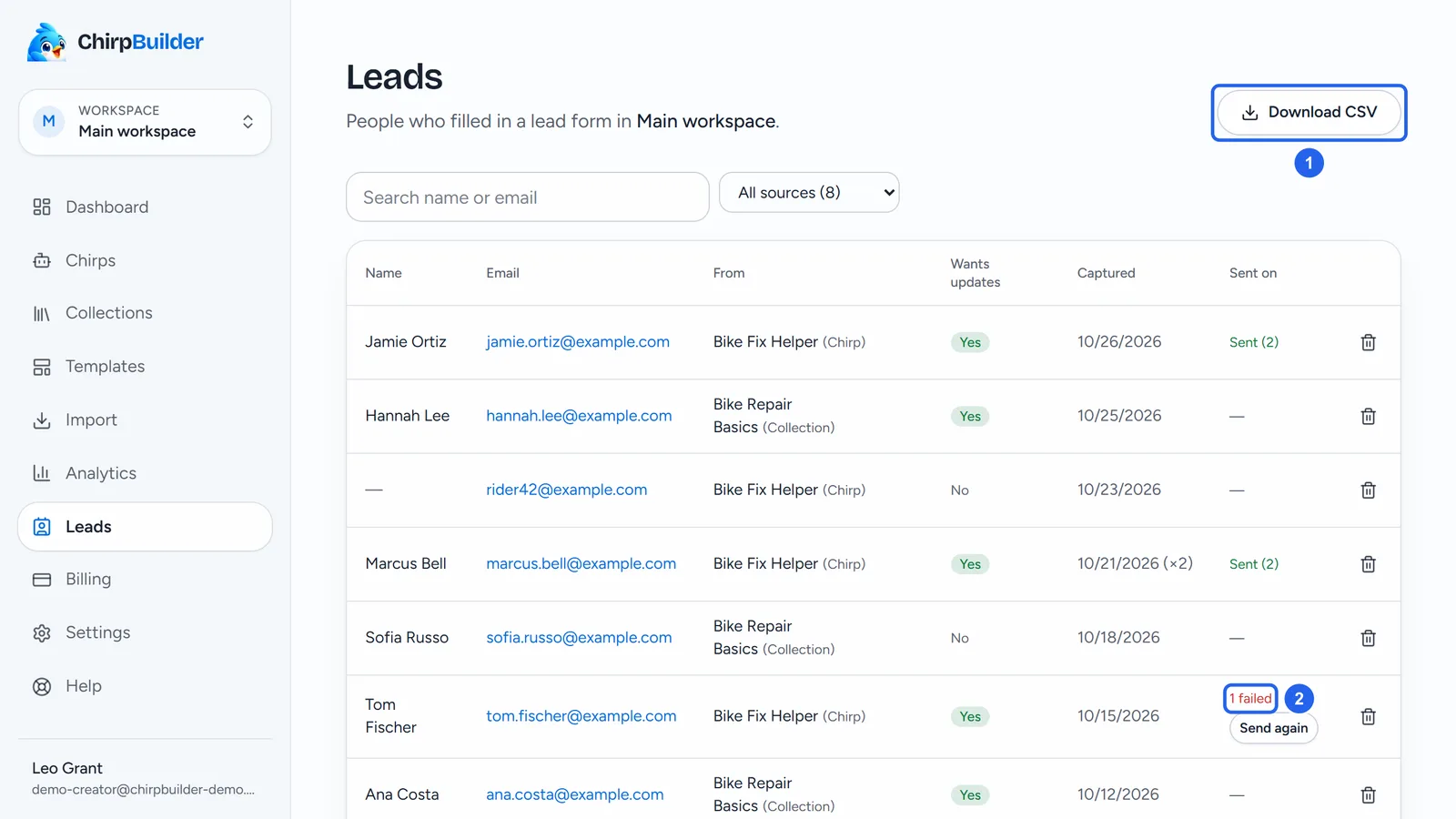Open the Import page
This screenshot has width=1456, height=819.
tap(145, 420)
